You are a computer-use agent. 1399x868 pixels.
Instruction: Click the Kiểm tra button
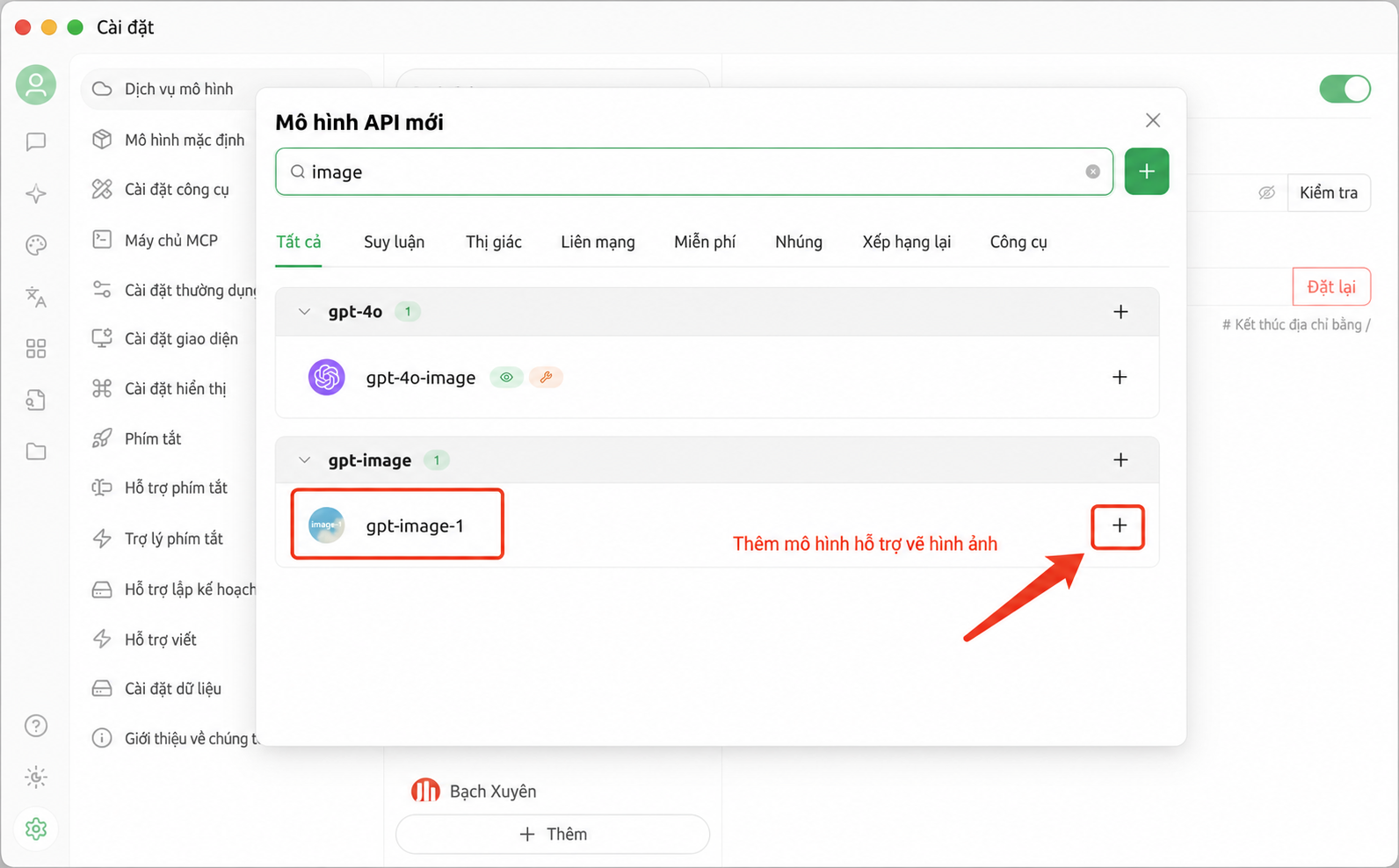1329,192
